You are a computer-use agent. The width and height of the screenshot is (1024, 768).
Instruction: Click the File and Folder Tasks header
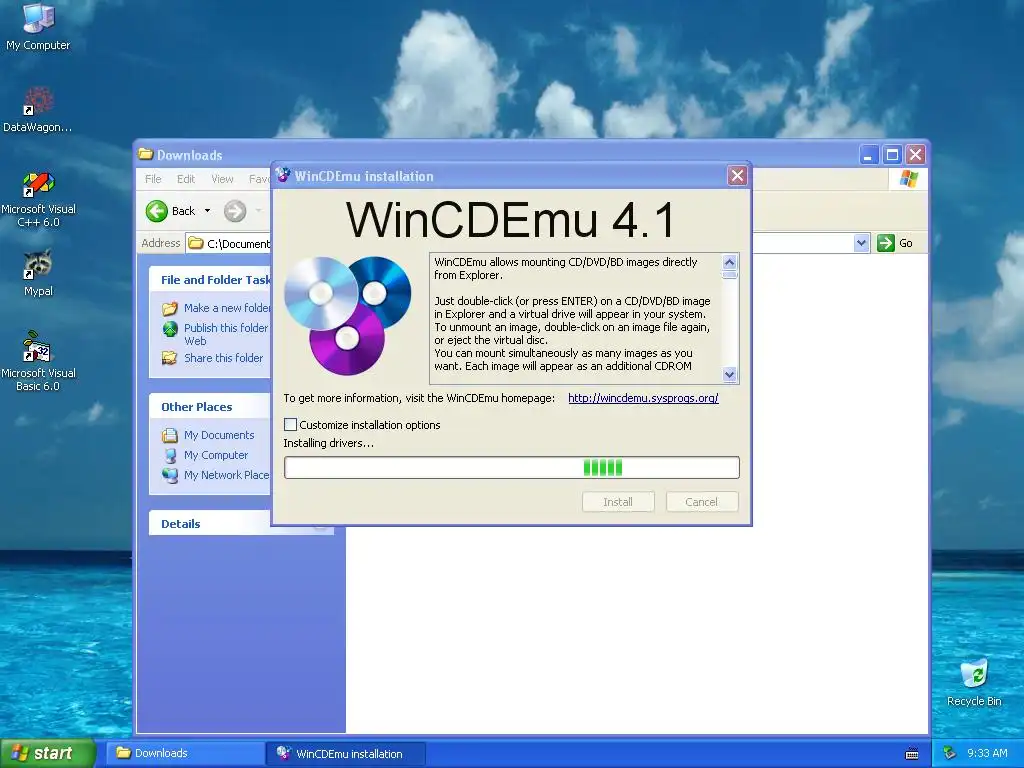point(210,280)
